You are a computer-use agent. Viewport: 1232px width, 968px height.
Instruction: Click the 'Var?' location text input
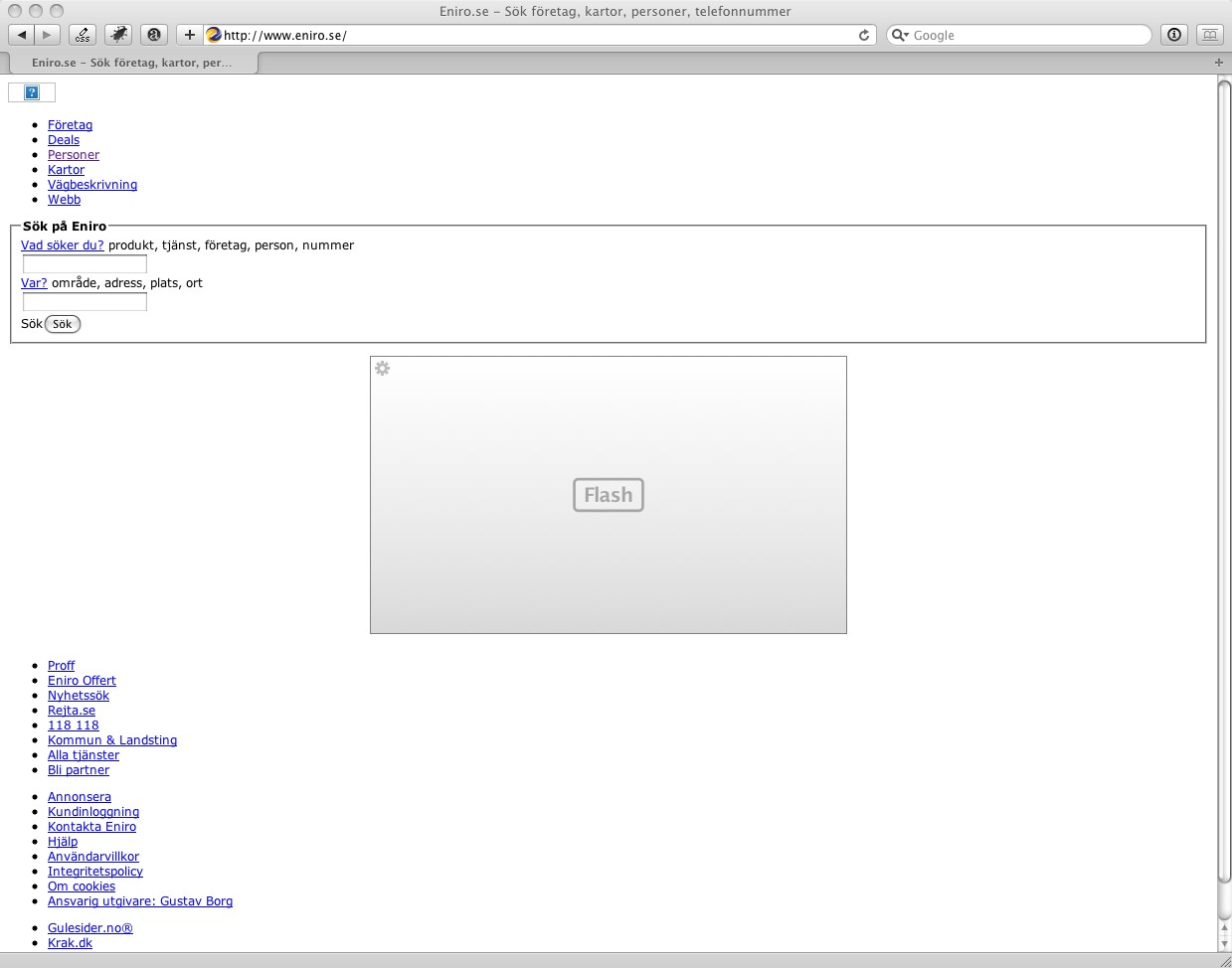coord(85,302)
